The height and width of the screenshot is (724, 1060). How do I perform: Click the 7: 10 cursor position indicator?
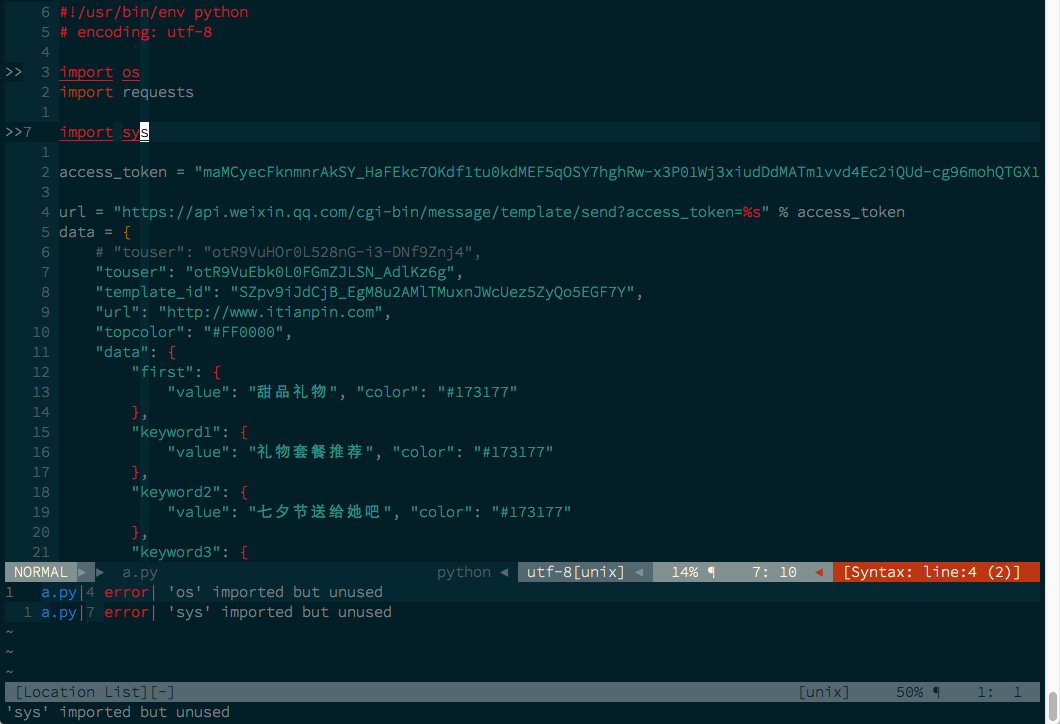[x=774, y=572]
